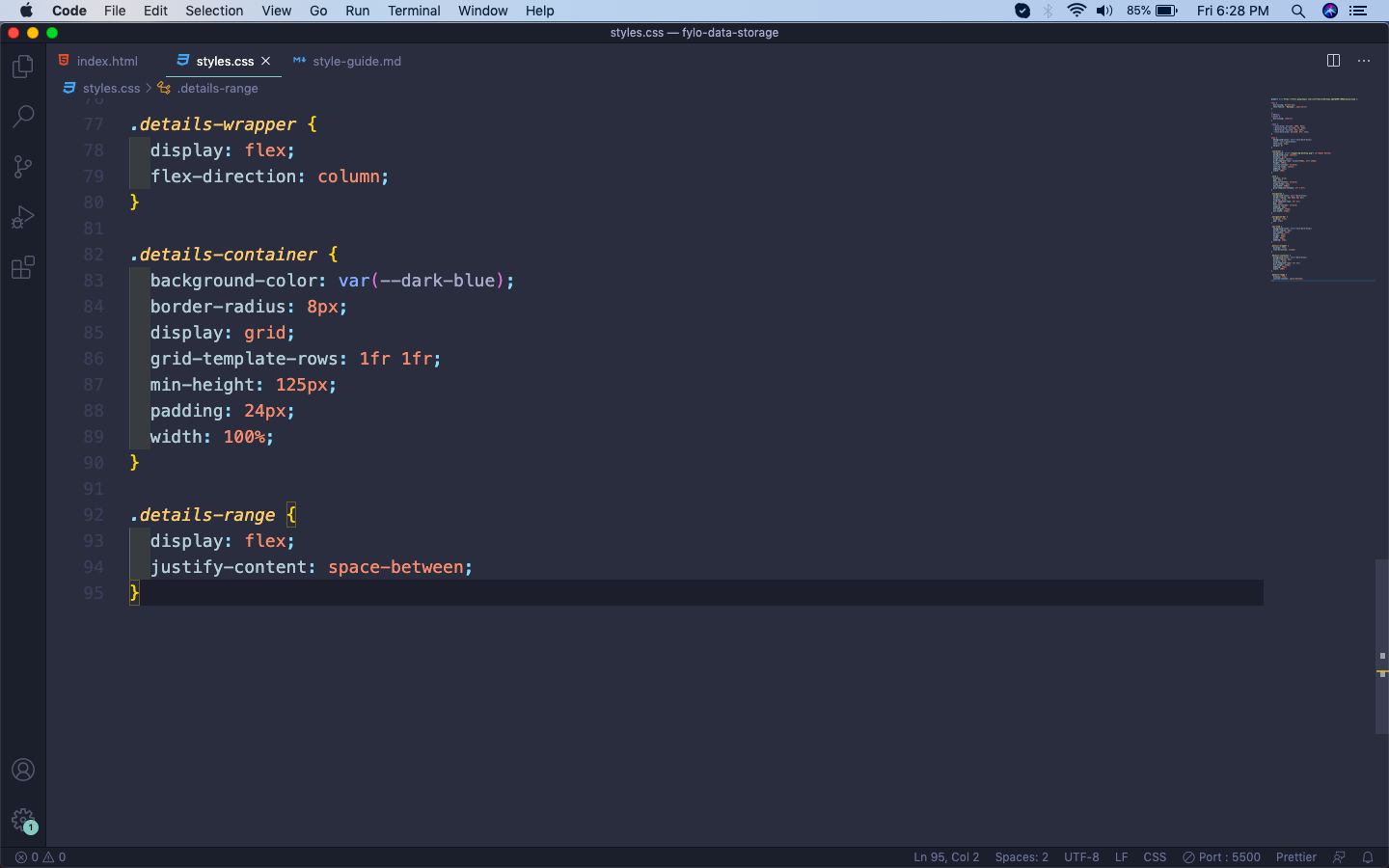Click the clock Fri 6:28 PM
This screenshot has width=1389, height=868.
pos(1233,11)
